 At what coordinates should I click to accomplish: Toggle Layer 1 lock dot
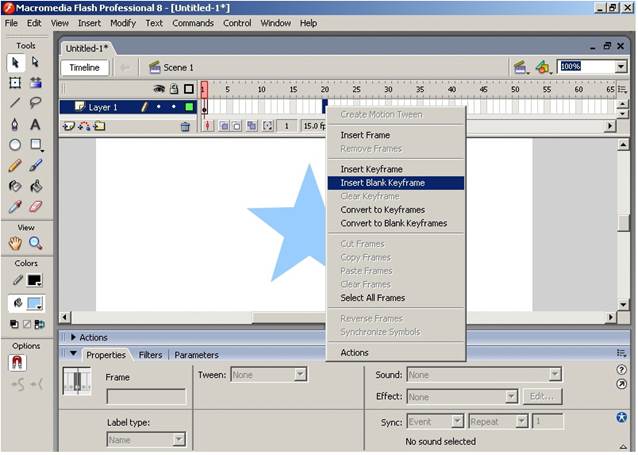pyautogui.click(x=174, y=107)
